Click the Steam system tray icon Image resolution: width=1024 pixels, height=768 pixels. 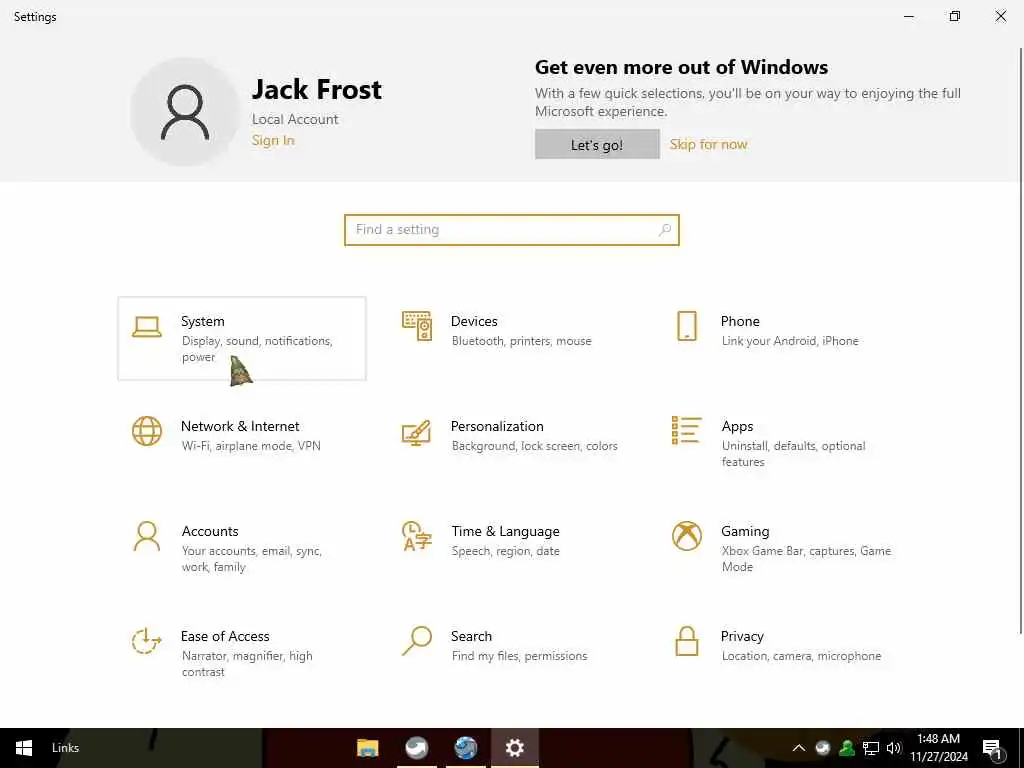[823, 748]
